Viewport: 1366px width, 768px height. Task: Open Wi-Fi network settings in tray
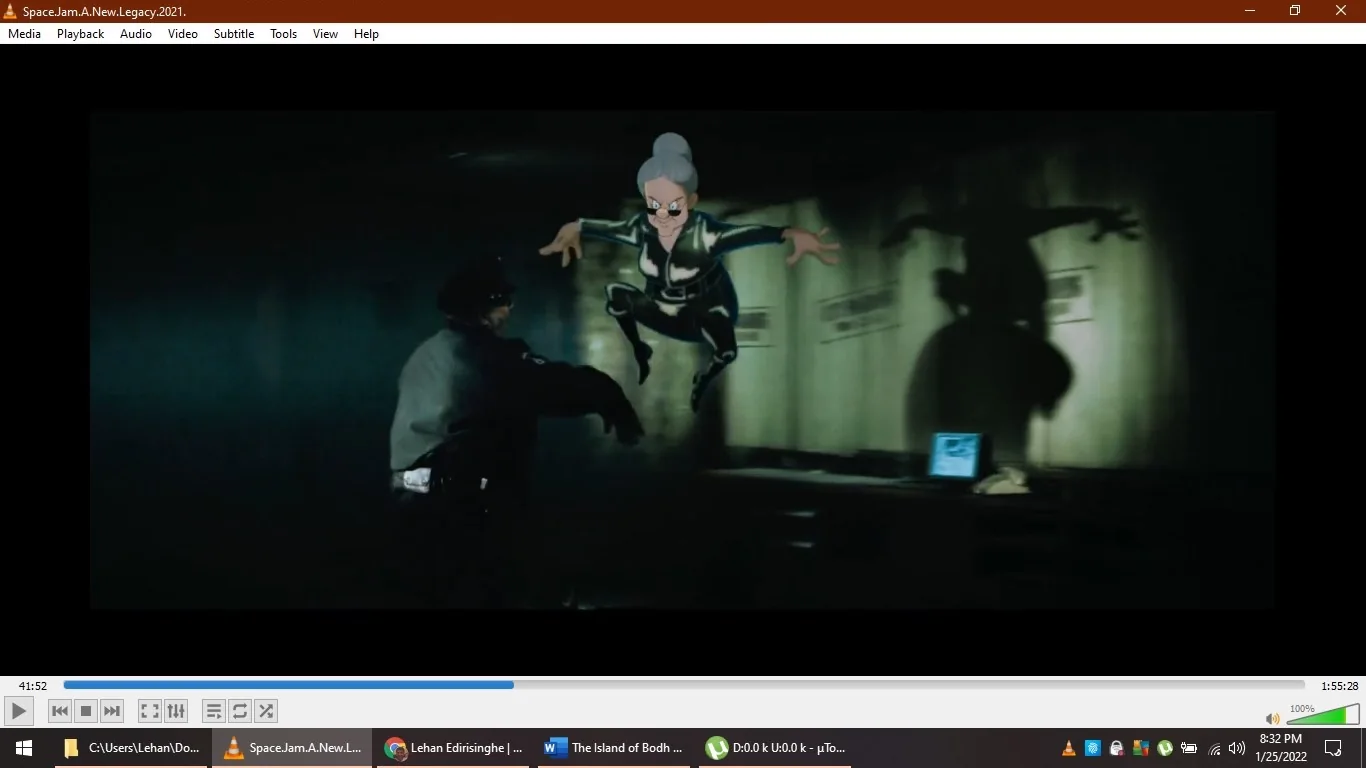pos(1215,748)
